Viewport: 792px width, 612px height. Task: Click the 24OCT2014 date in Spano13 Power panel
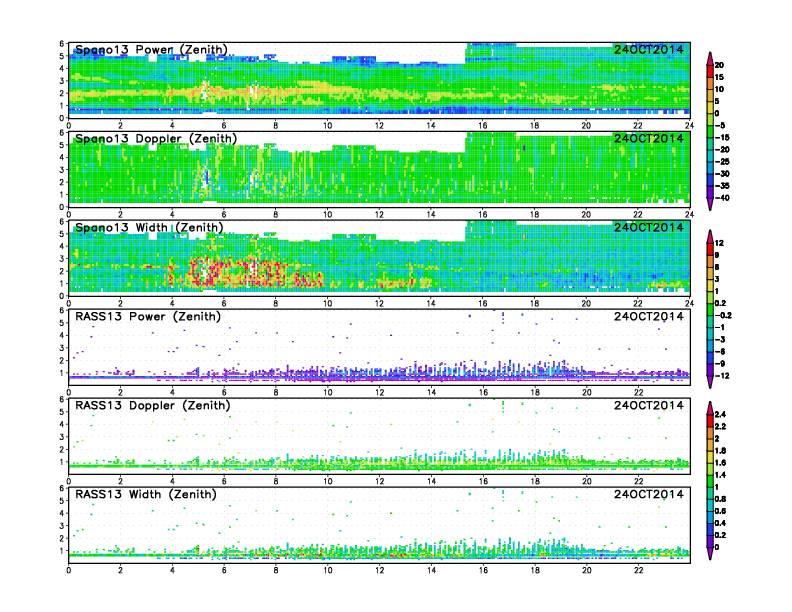point(648,49)
